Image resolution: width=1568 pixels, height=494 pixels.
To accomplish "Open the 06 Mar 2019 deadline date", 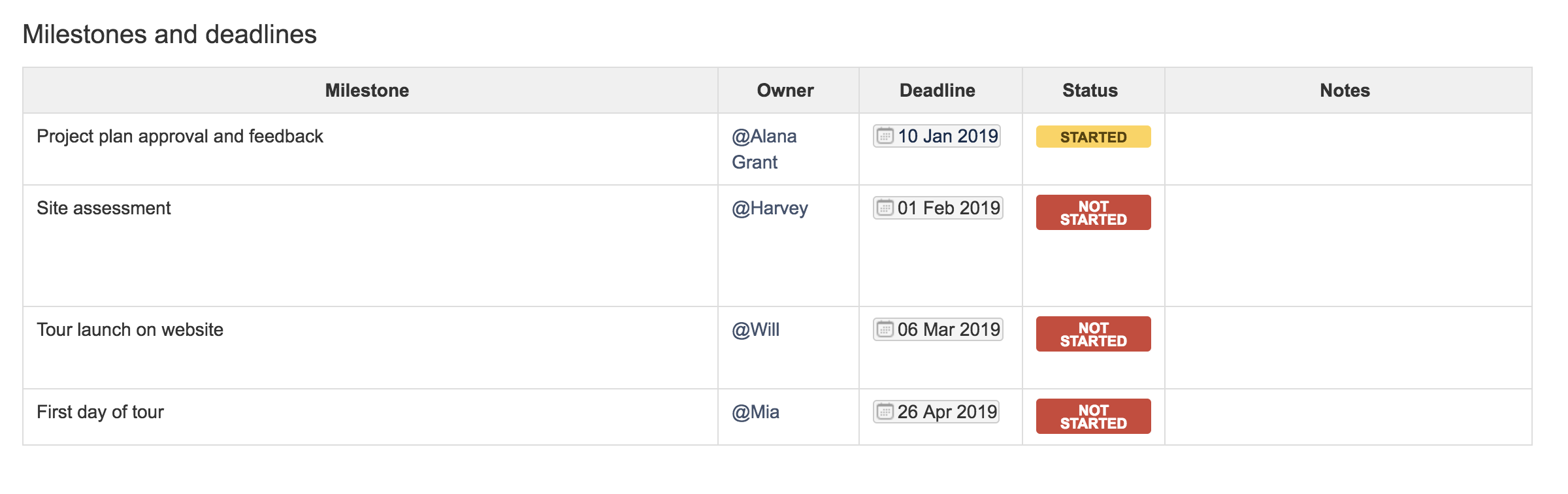I will [938, 329].
